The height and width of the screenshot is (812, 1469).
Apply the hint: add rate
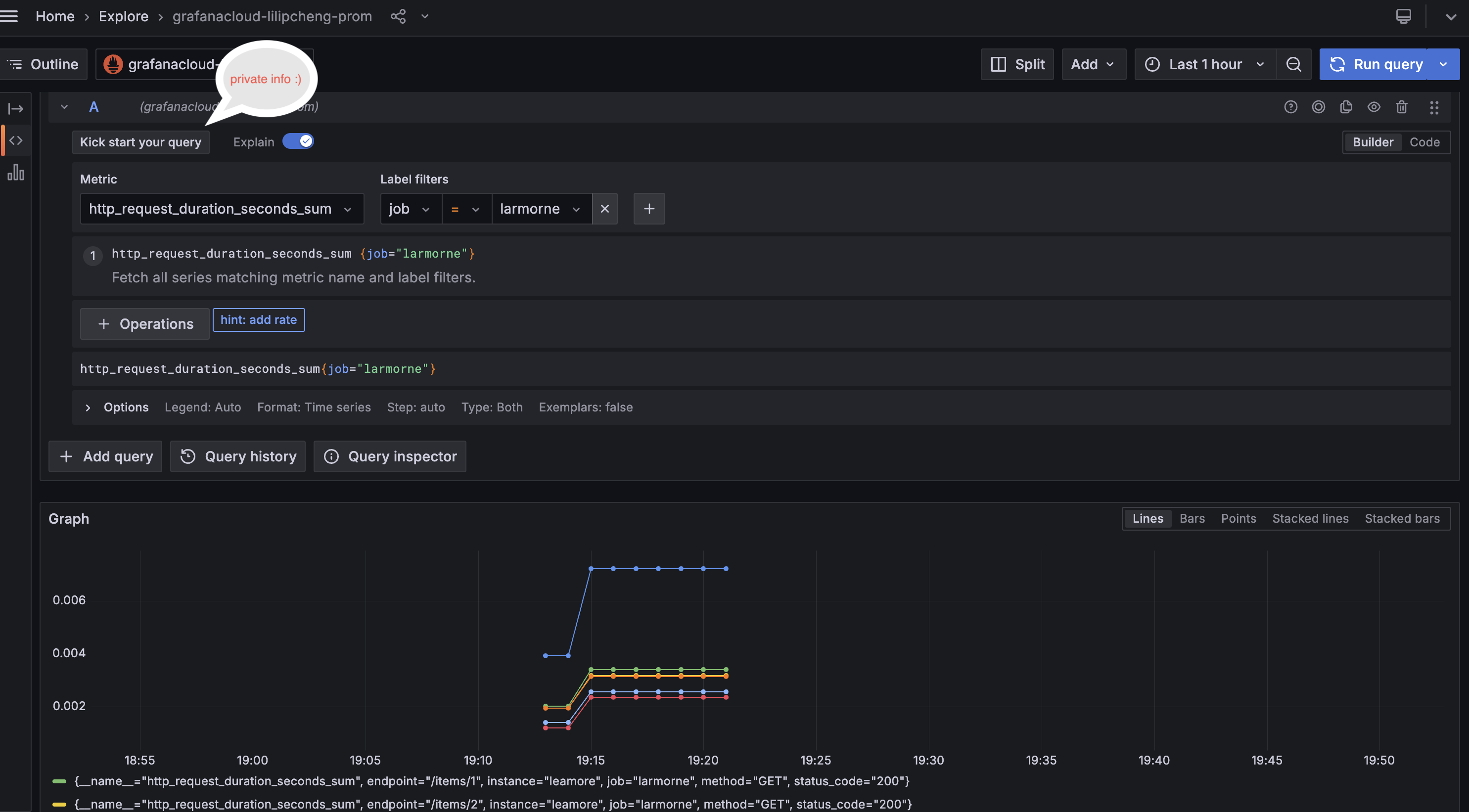pos(259,320)
